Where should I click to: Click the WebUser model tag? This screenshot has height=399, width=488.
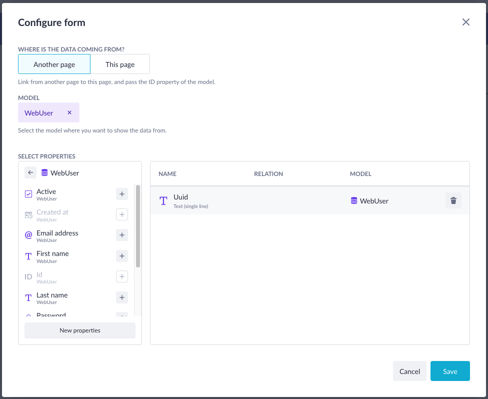point(49,113)
